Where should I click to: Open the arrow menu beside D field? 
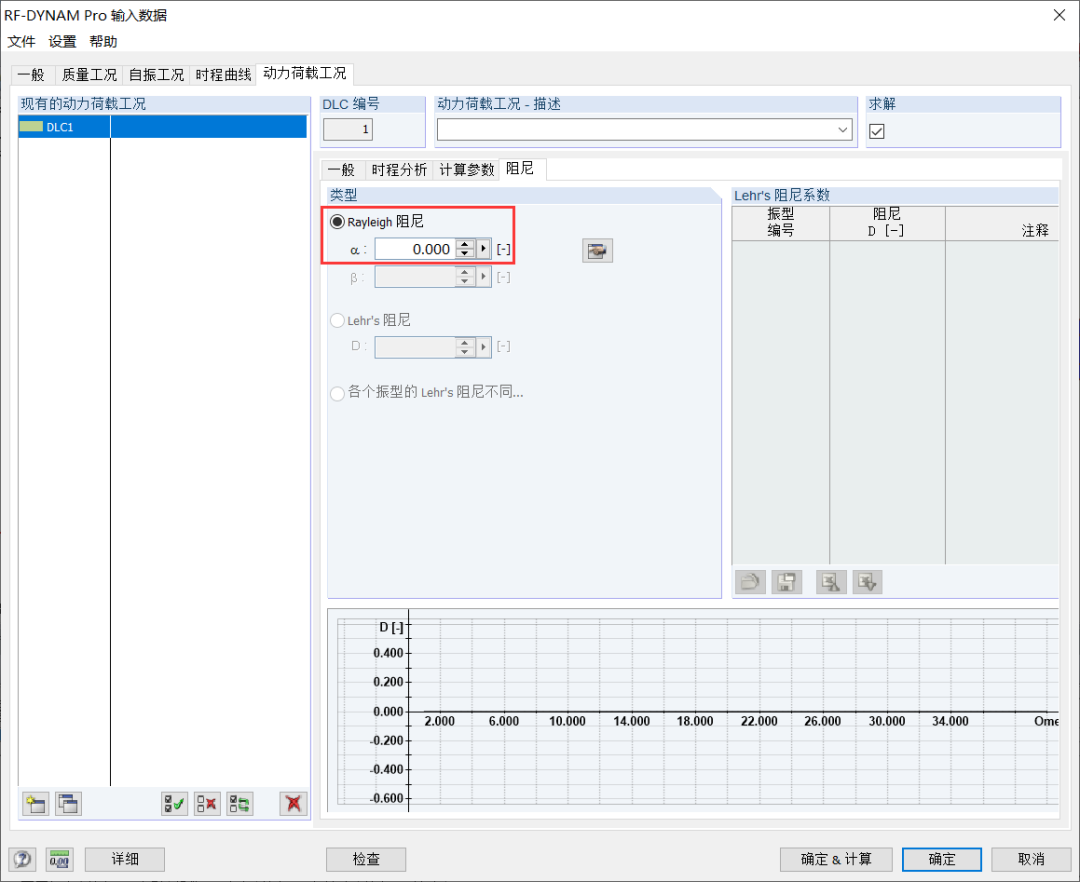tap(484, 346)
